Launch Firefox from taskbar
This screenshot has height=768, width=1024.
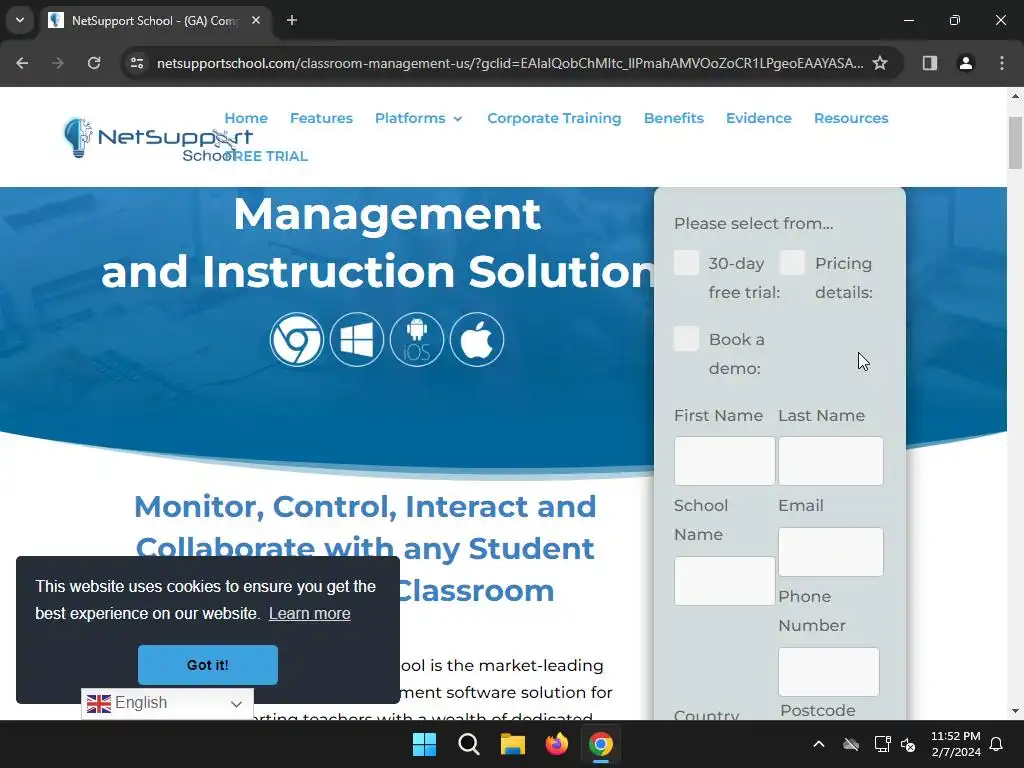point(556,744)
